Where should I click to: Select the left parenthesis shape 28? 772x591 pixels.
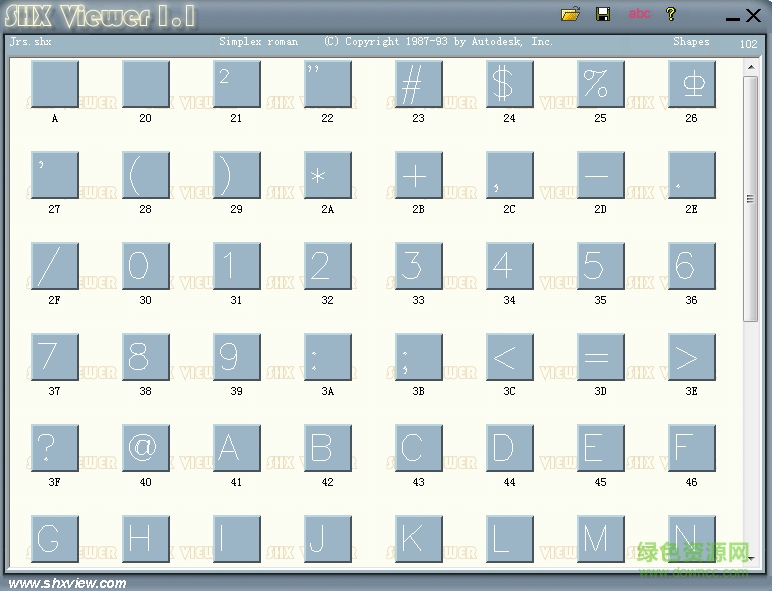coord(146,175)
